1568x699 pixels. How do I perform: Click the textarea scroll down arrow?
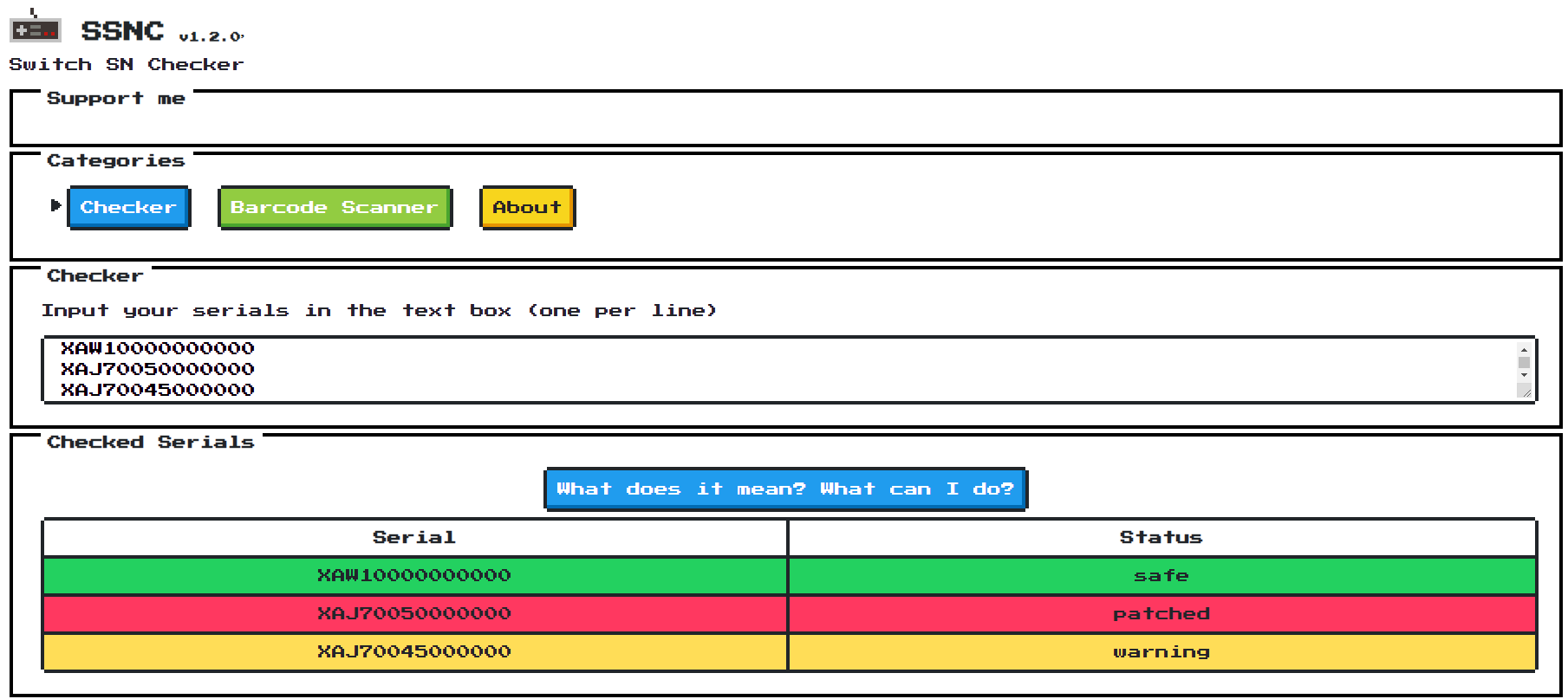pyautogui.click(x=1524, y=375)
